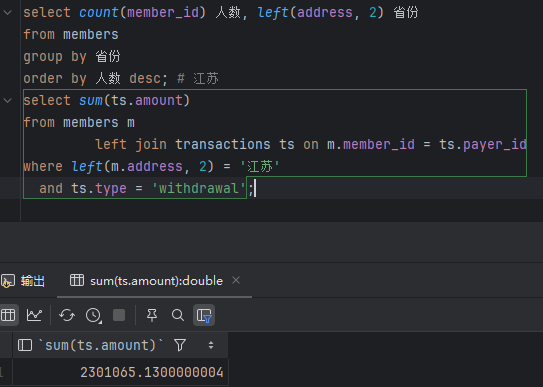Click the '江苏' string in where clause
The height and width of the screenshot is (387, 543).
[x=260, y=167]
